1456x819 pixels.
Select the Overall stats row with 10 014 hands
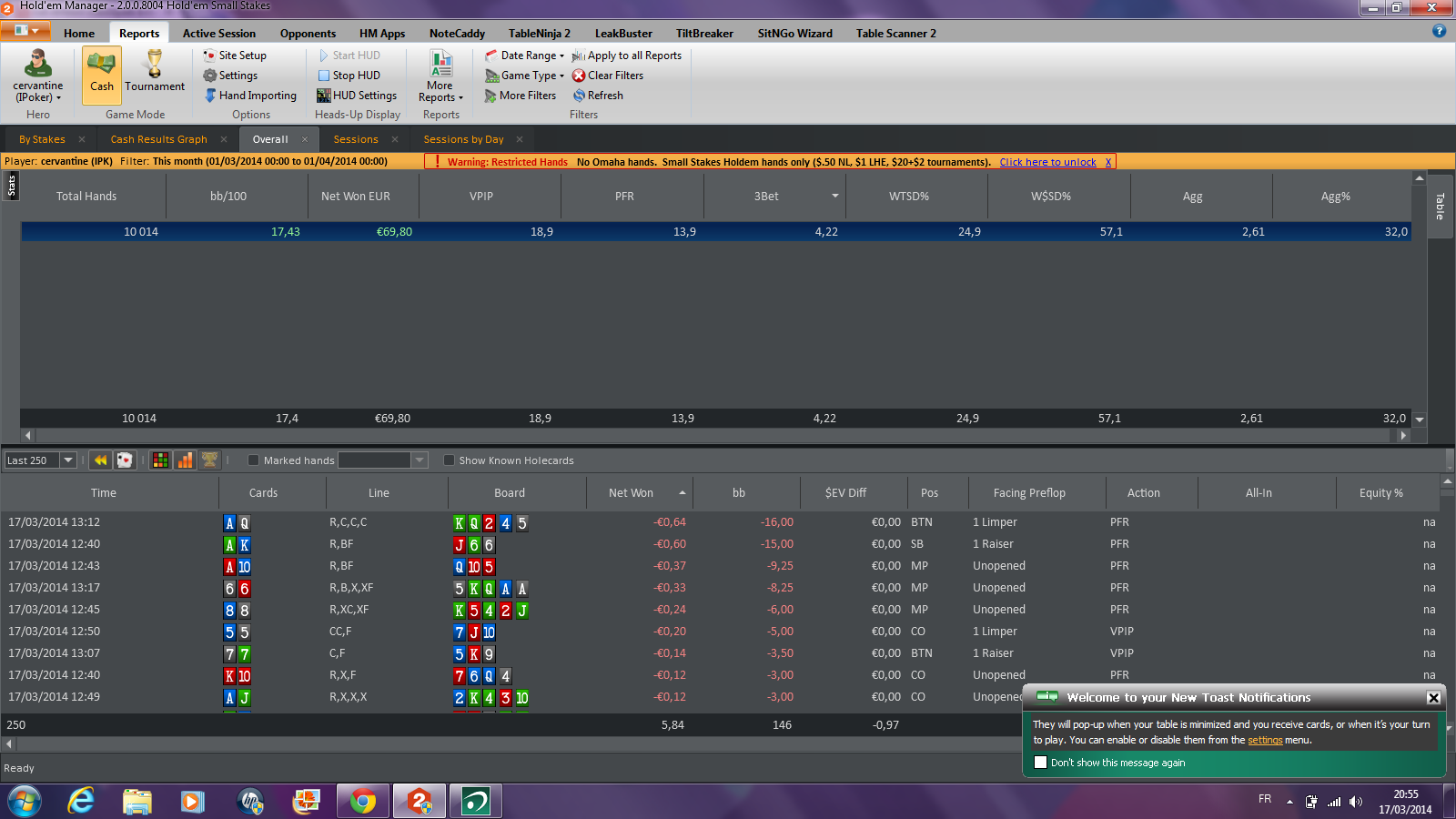[x=716, y=232]
